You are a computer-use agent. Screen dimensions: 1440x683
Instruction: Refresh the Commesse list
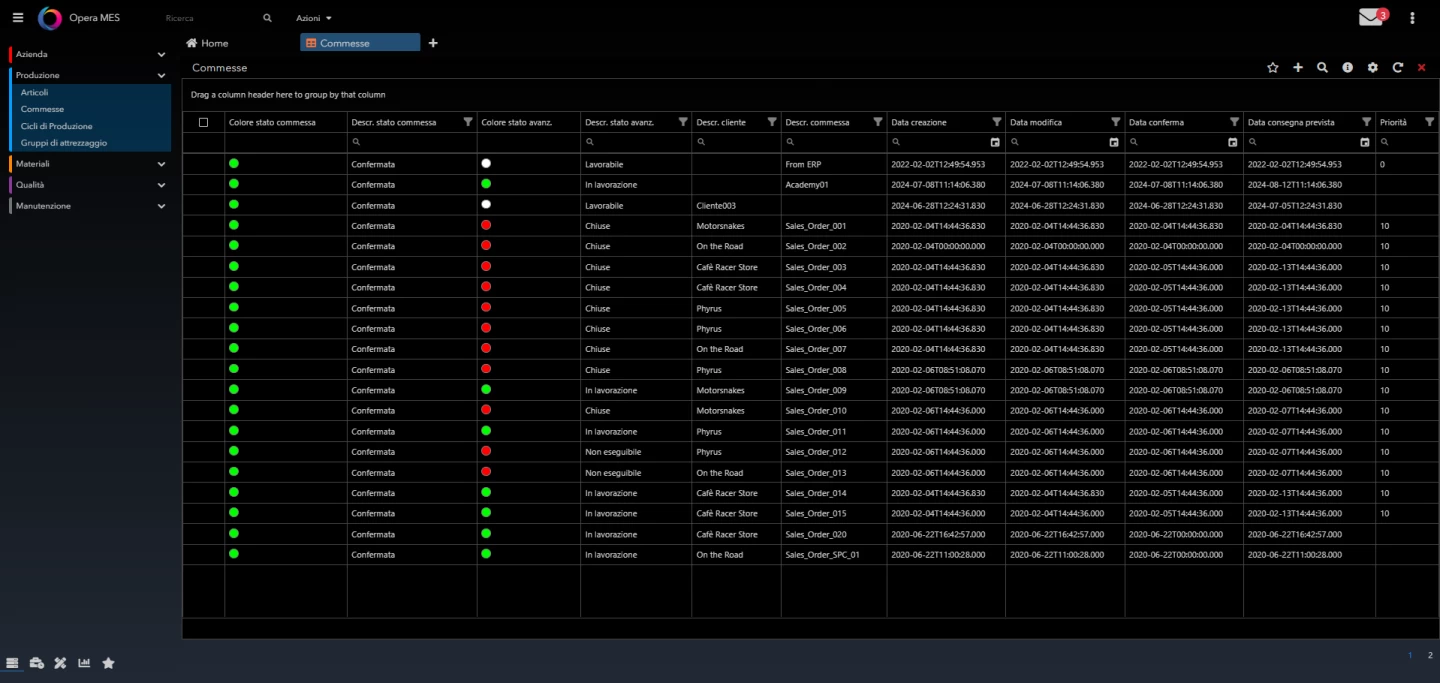pyautogui.click(x=1397, y=67)
